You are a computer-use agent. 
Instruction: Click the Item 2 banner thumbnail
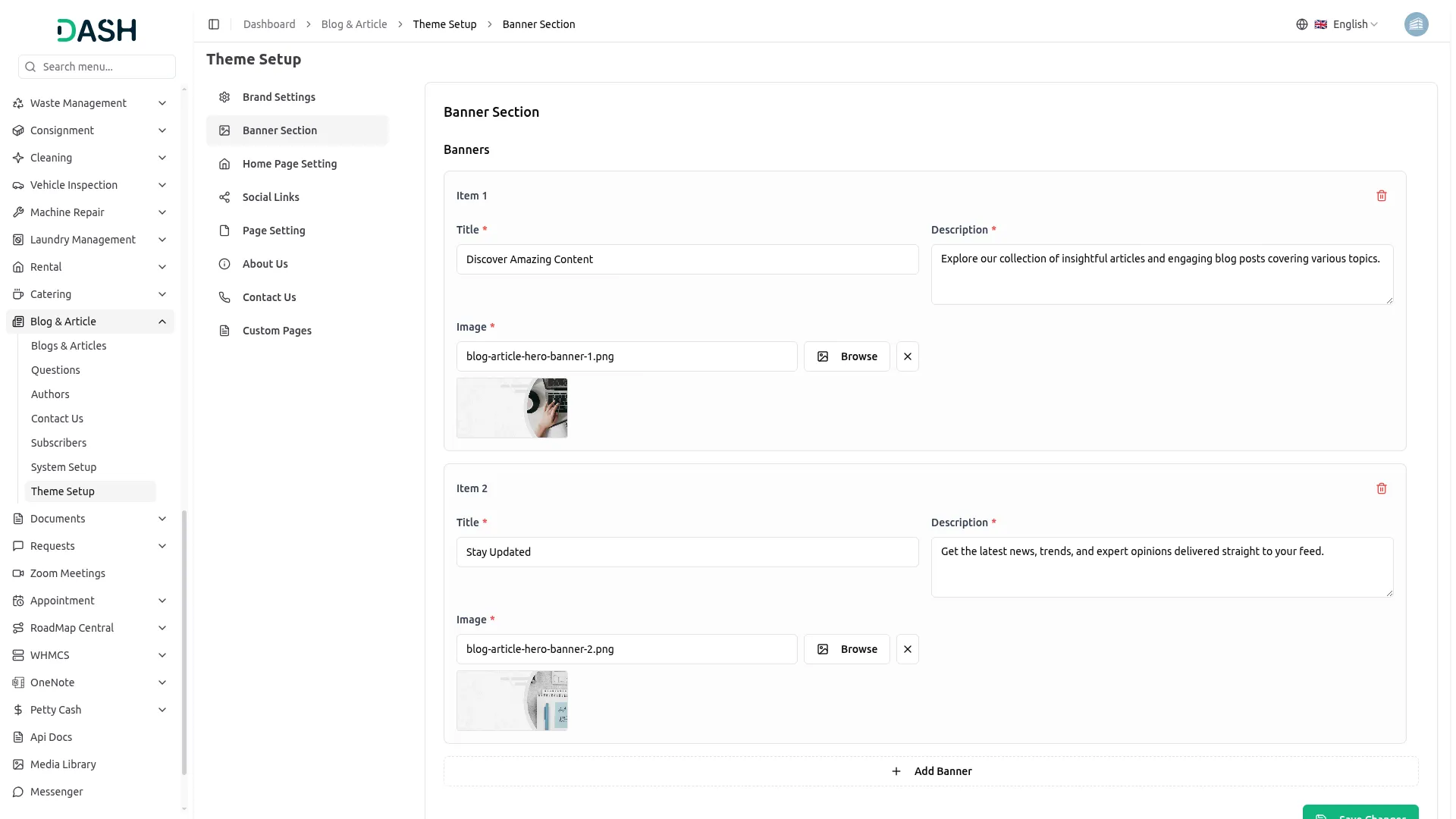click(x=512, y=701)
